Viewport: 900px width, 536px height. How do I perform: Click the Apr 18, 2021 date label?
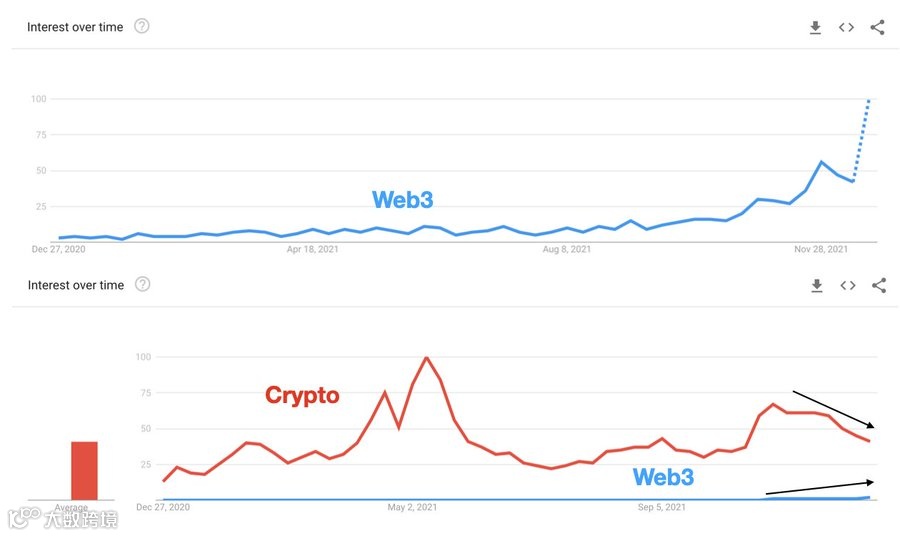[x=312, y=249]
